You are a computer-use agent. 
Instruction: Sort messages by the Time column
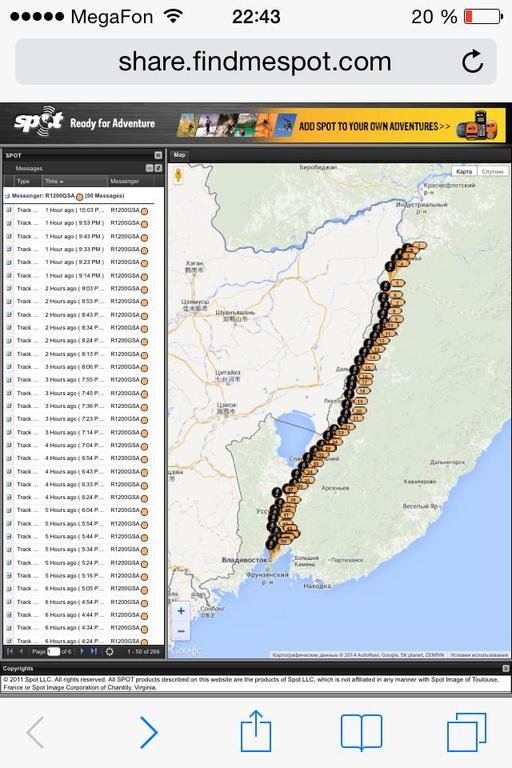[x=74, y=181]
